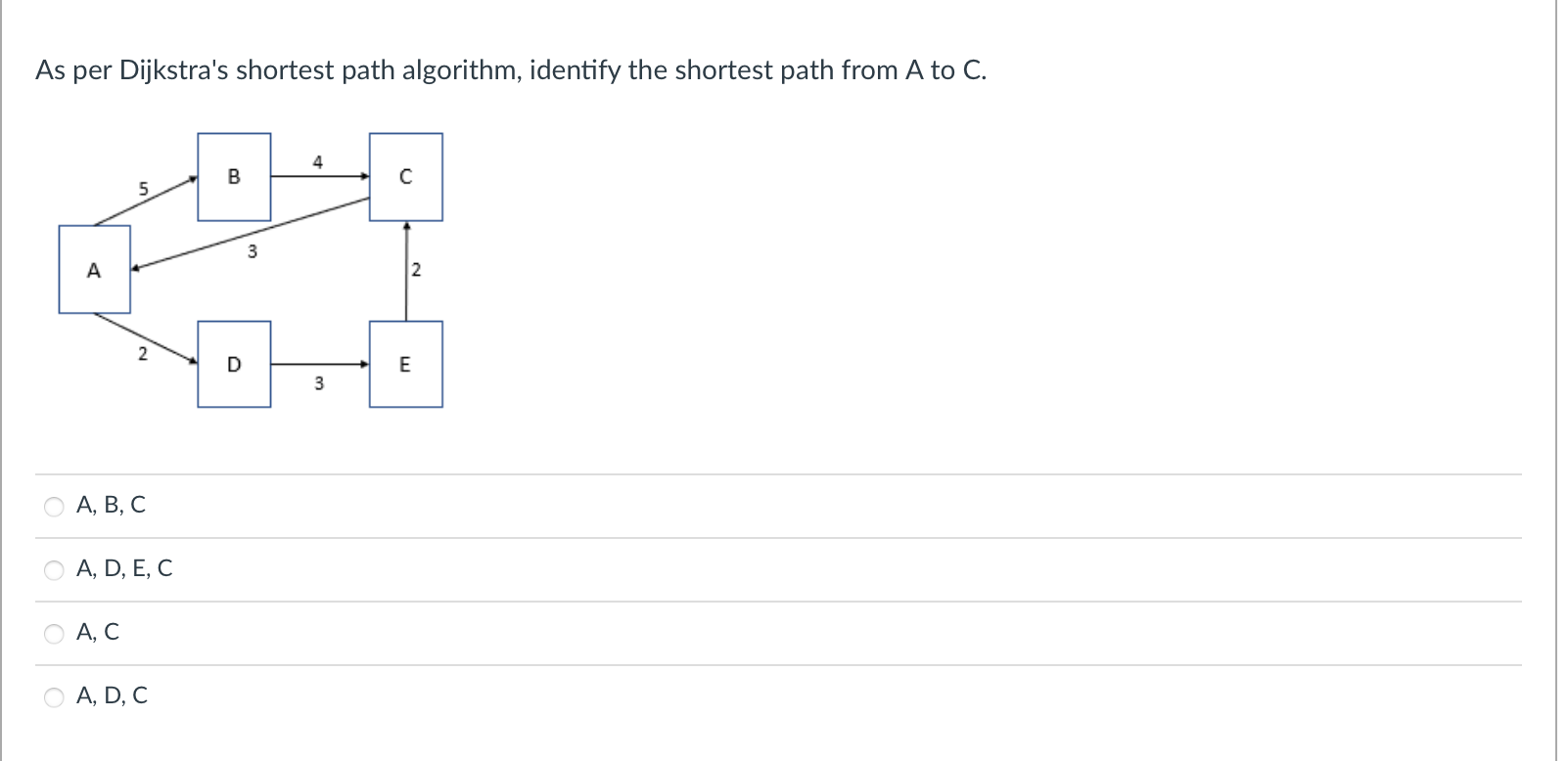
Task: Click the edge weight 4 between B and C
Action: pyautogui.click(x=316, y=163)
